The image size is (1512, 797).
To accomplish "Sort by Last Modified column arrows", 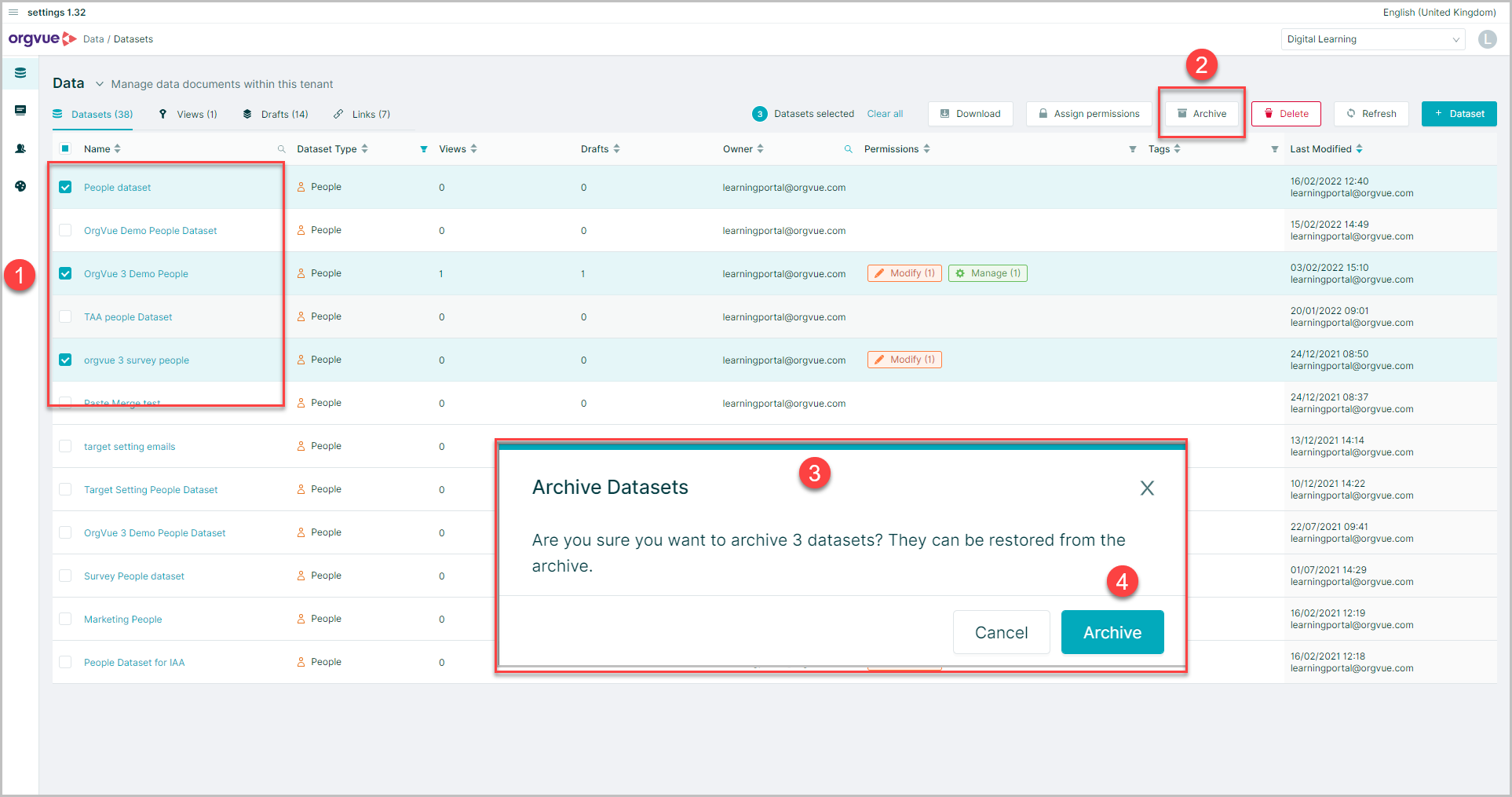I will pos(1359,148).
